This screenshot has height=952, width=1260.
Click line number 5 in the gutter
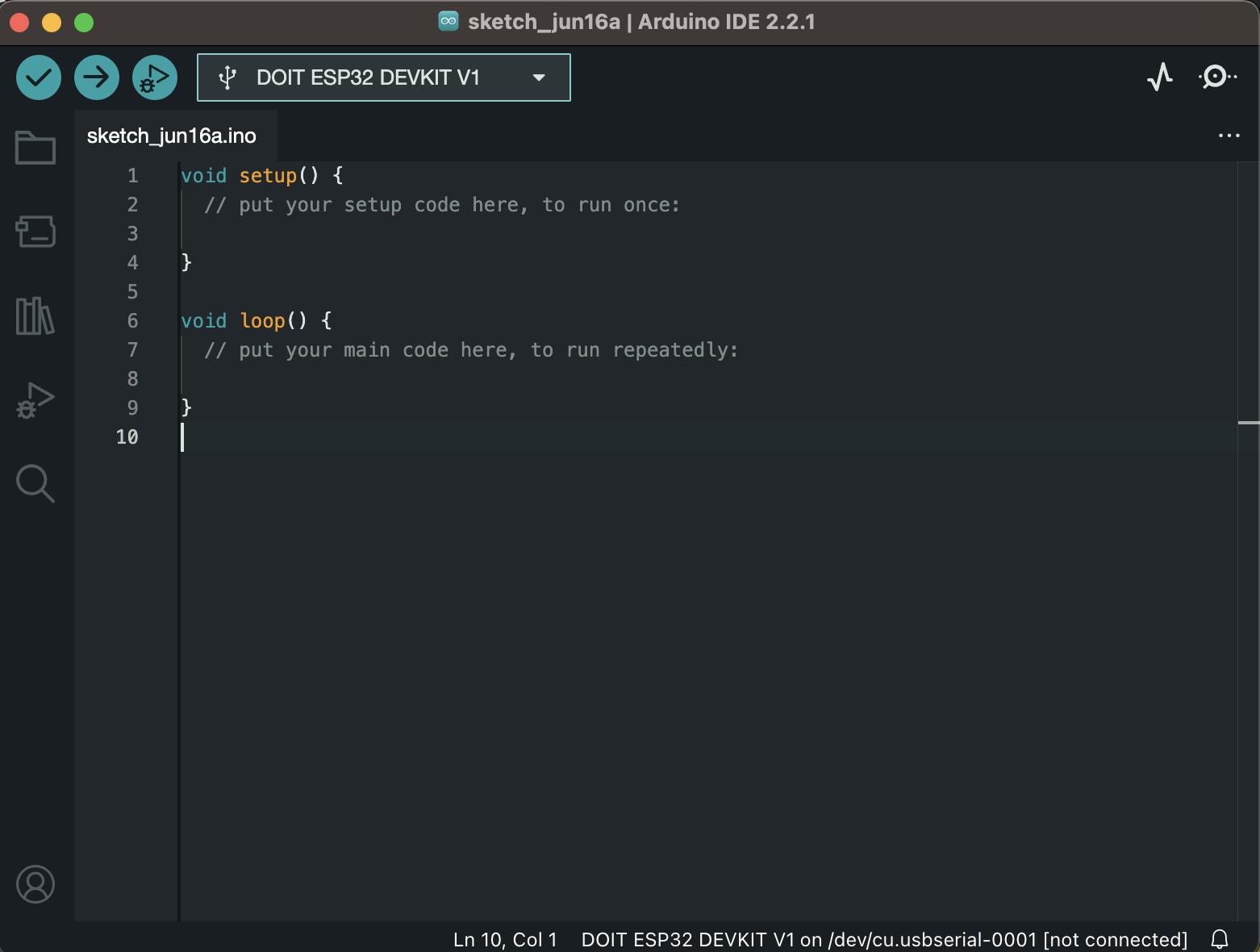pos(133,292)
